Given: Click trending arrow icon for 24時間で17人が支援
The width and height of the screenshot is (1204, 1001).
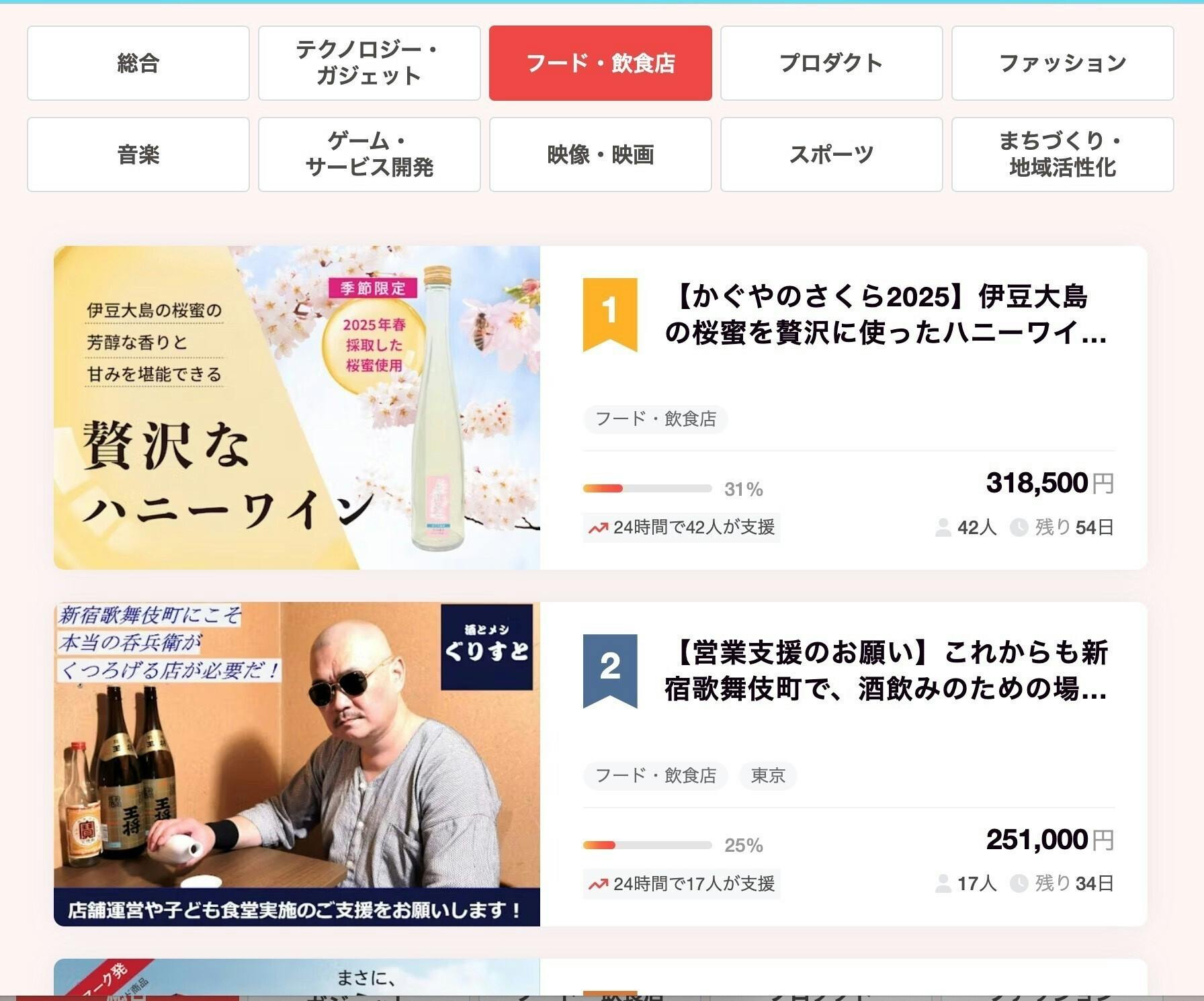Looking at the screenshot, I should tap(598, 884).
